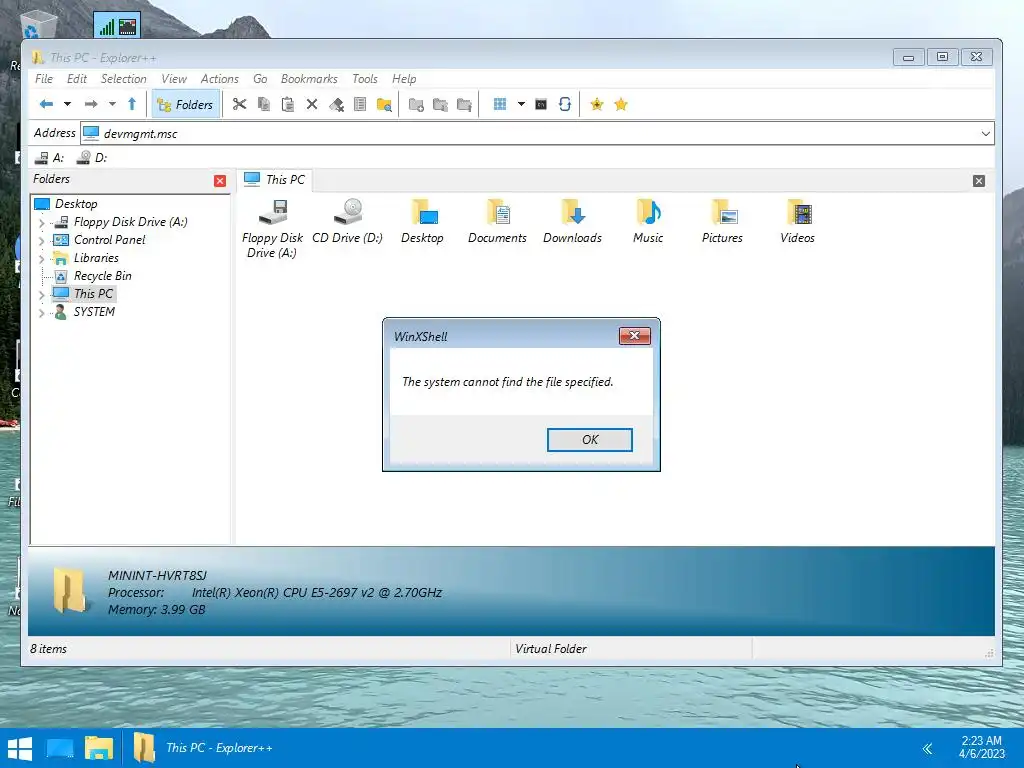Select the Desktop folder icon
The image size is (1024, 768).
point(422,221)
